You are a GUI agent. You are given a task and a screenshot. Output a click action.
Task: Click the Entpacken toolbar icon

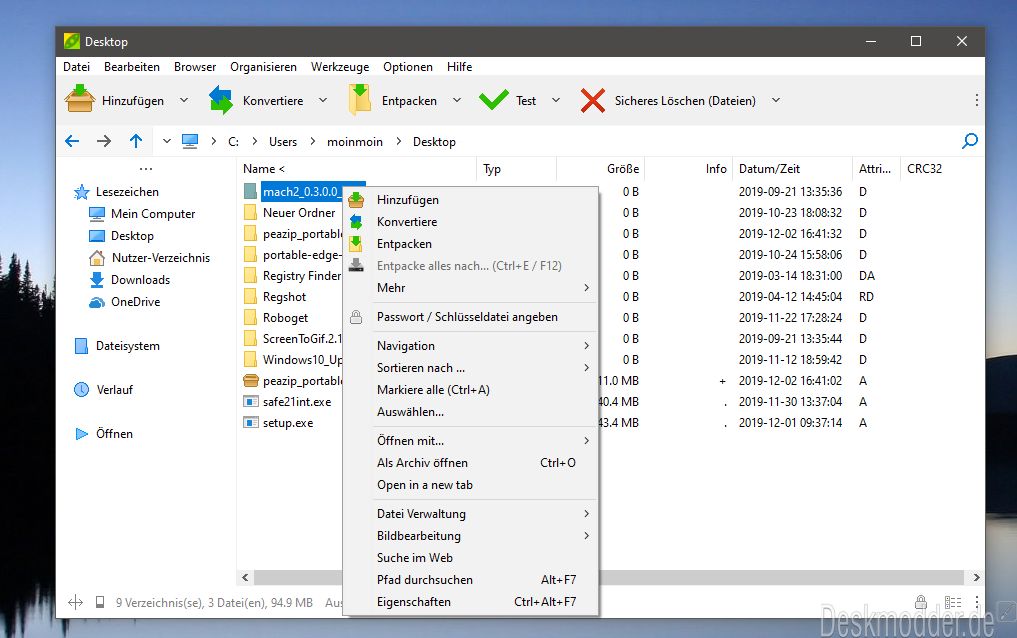pos(359,100)
